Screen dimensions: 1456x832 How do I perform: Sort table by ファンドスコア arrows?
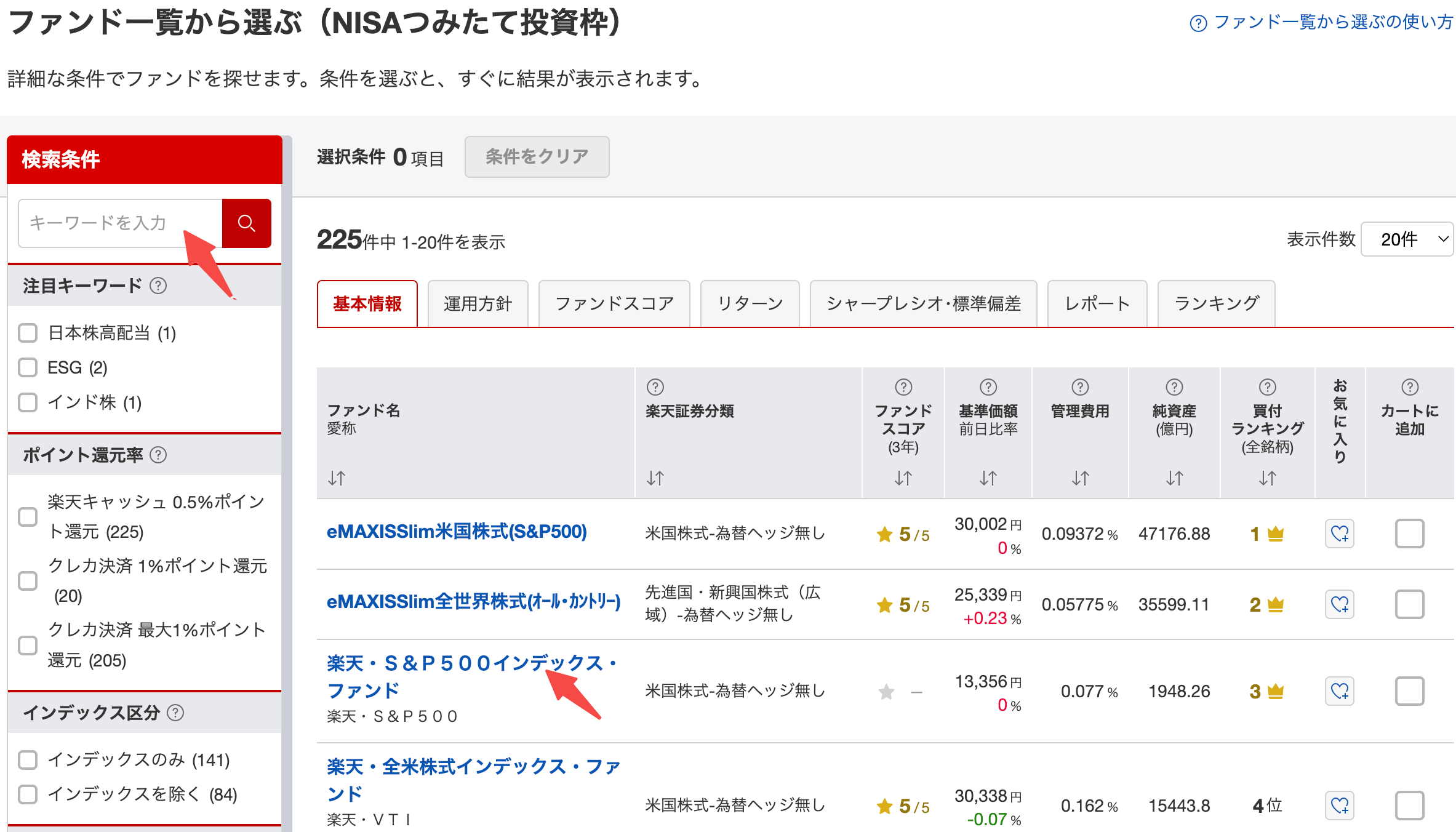coord(903,478)
